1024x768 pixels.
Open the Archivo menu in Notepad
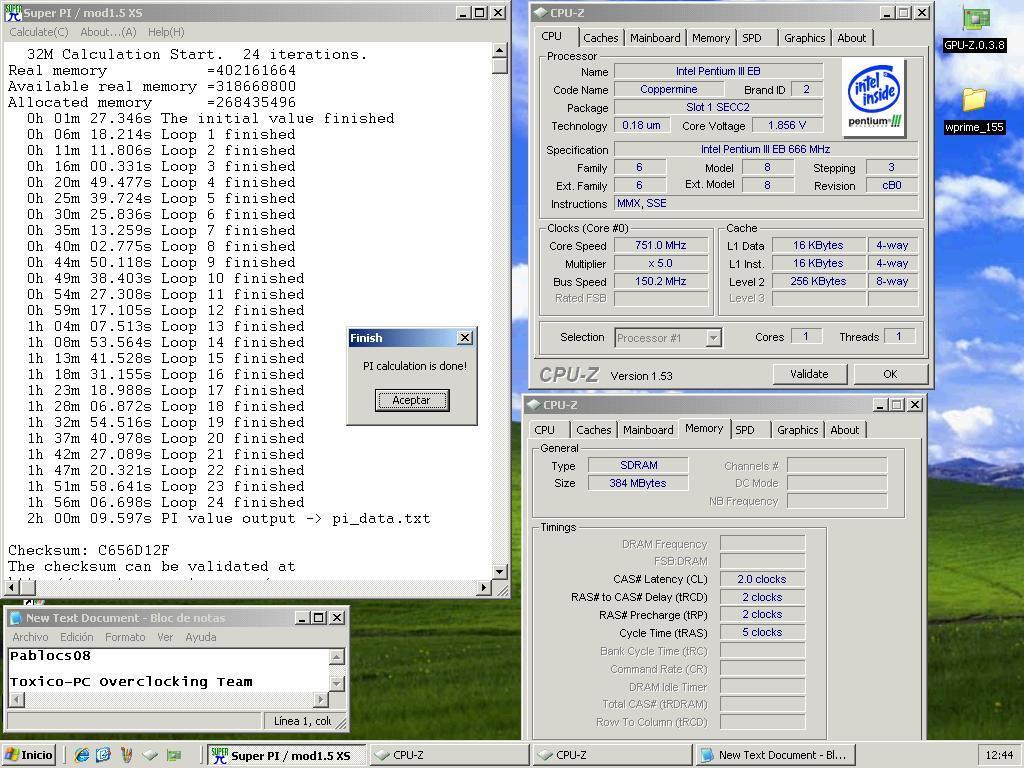[30, 637]
